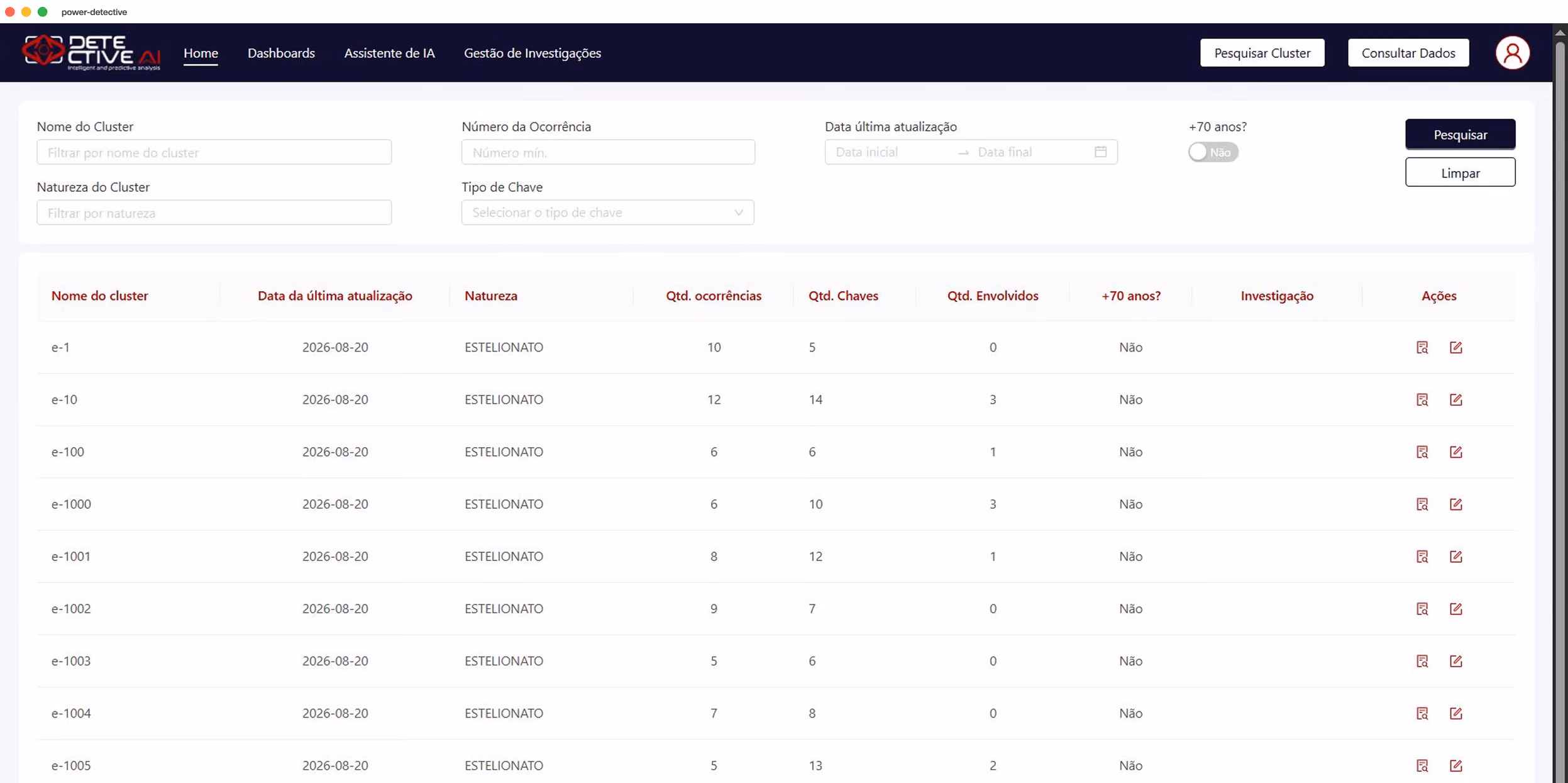View details icon for cluster e-100
The height and width of the screenshot is (783, 1568).
coord(1422,452)
